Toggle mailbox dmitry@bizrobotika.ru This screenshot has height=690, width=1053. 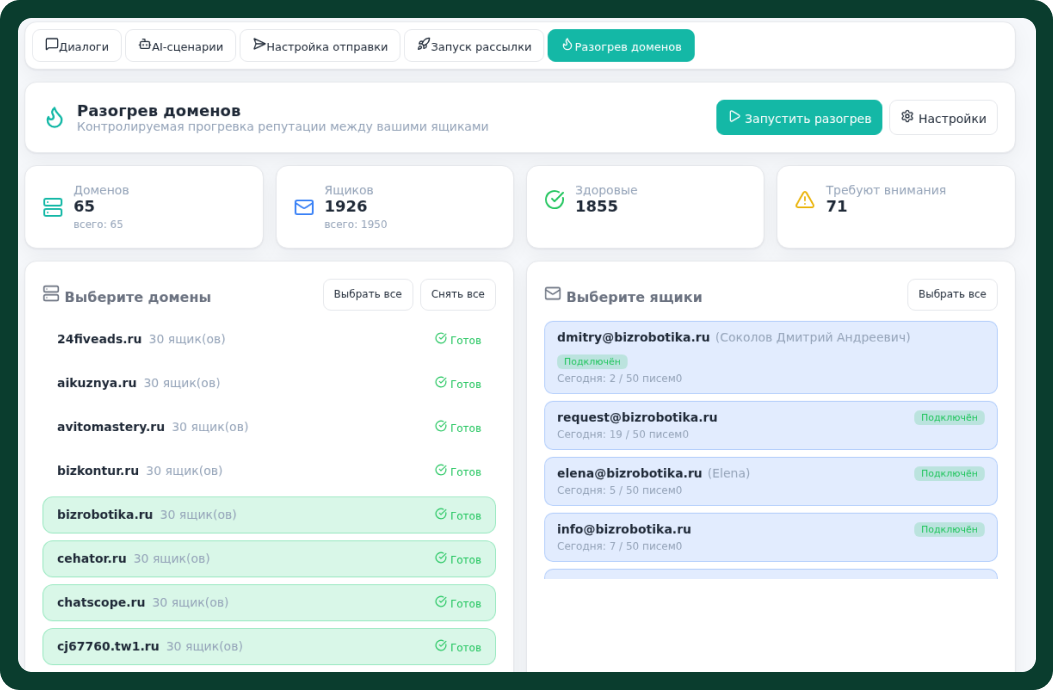[x=771, y=357]
